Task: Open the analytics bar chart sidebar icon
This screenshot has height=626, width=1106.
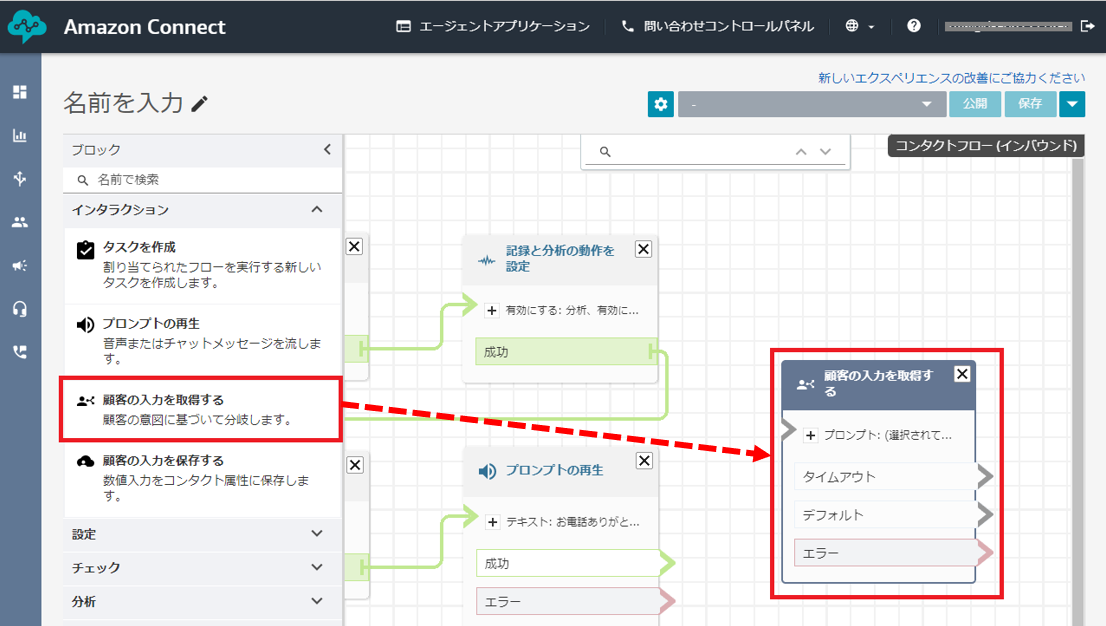Action: [x=20, y=136]
